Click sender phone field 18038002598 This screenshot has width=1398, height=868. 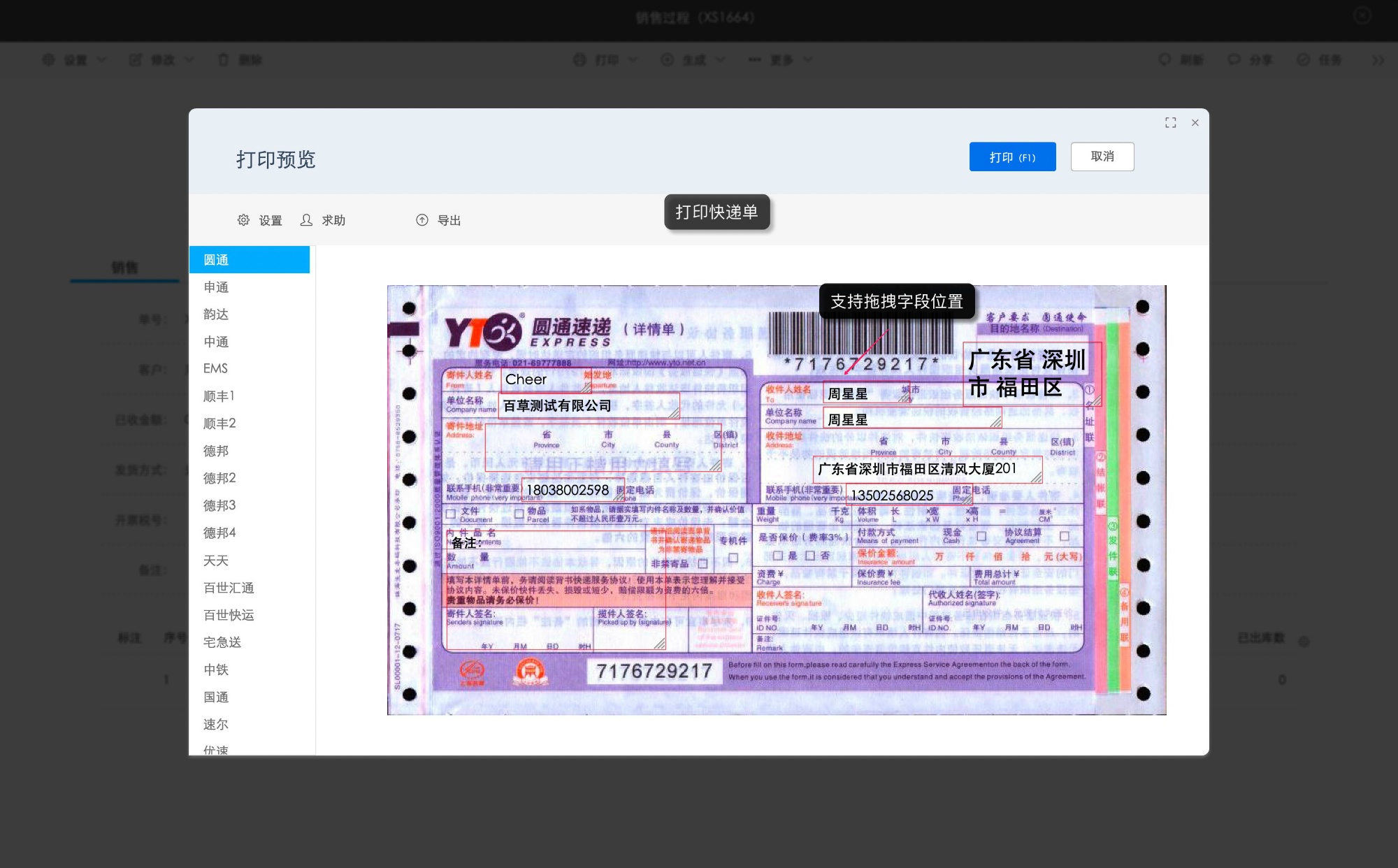tap(572, 490)
